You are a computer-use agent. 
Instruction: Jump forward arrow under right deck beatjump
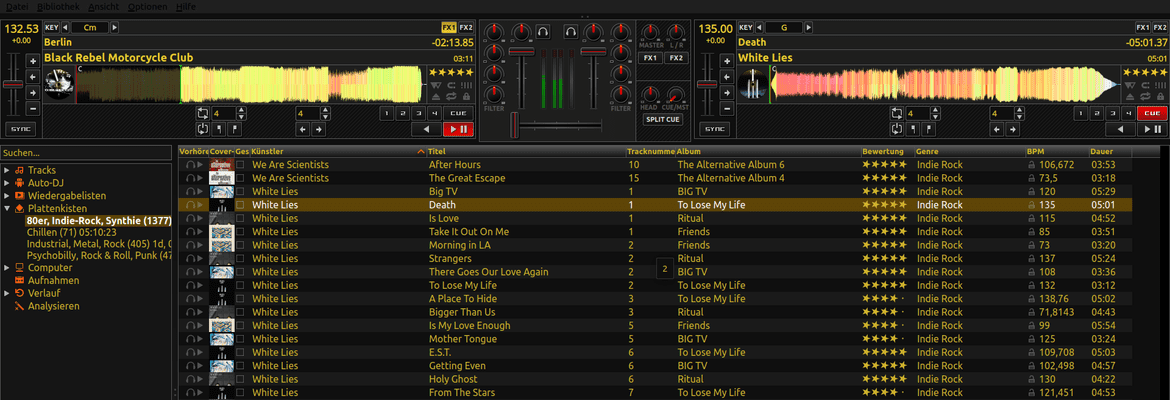tap(1013, 129)
